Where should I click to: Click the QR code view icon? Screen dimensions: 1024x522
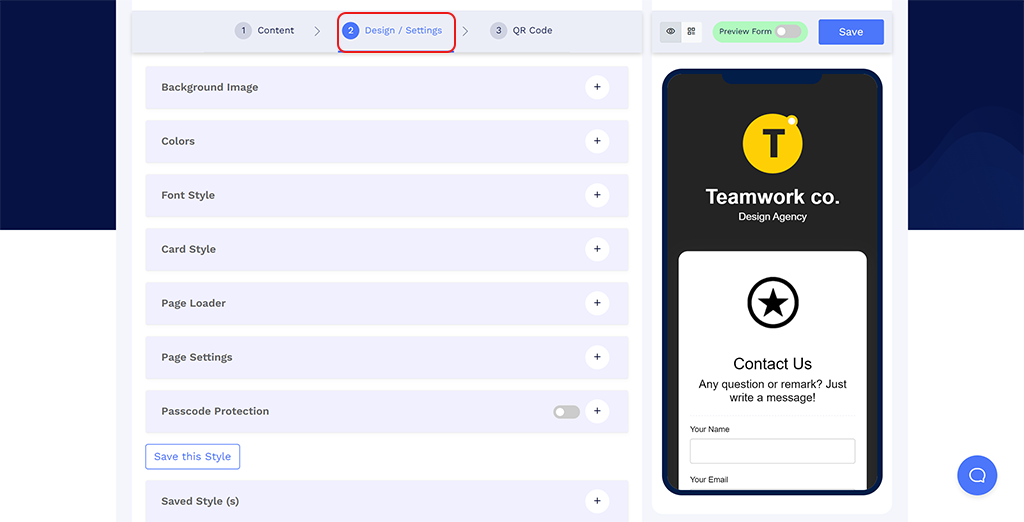pyautogui.click(x=691, y=32)
